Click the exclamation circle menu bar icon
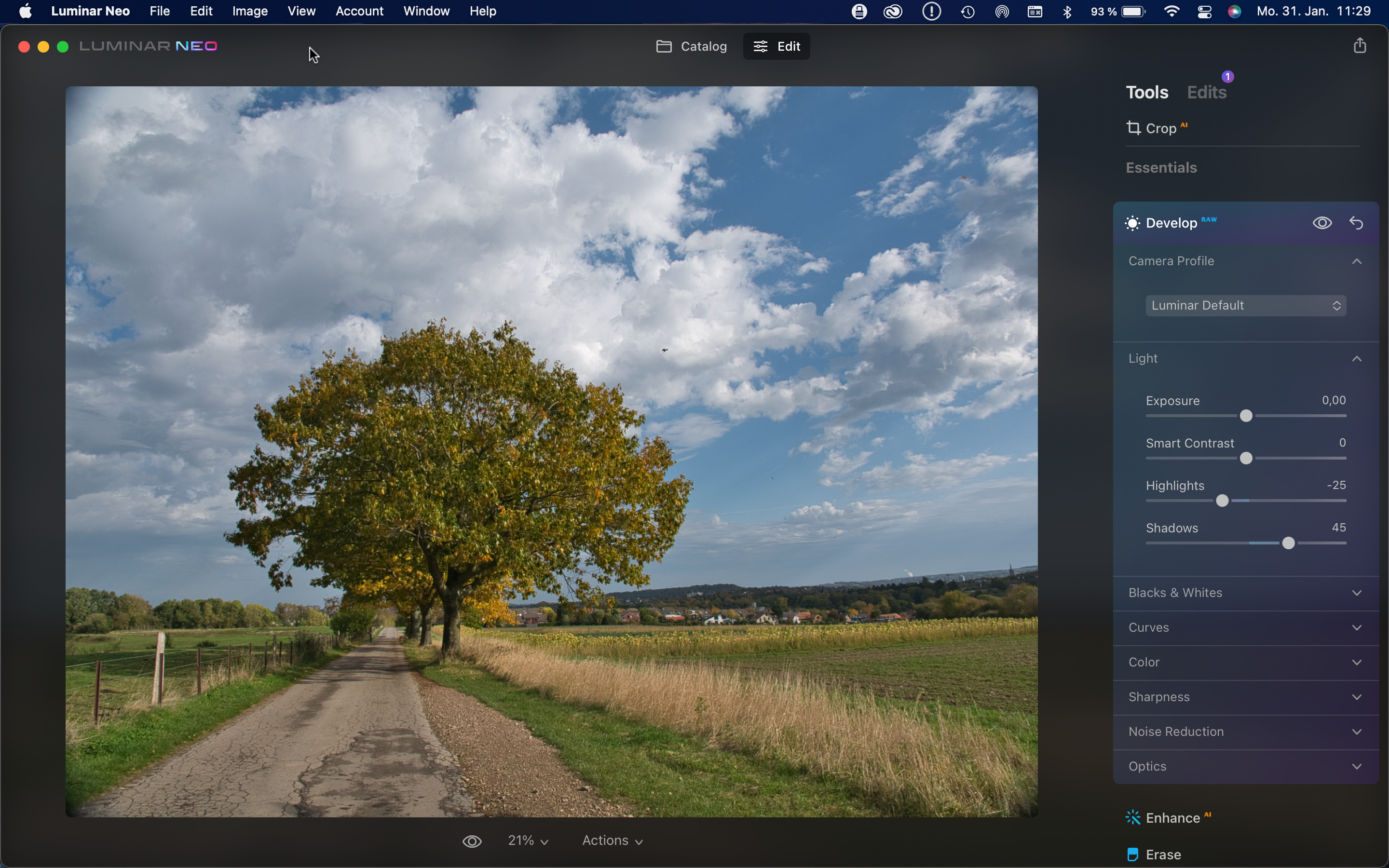 coord(932,12)
